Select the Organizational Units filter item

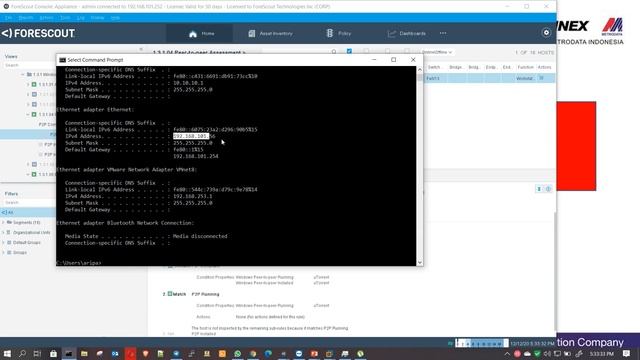pyautogui.click(x=31, y=233)
